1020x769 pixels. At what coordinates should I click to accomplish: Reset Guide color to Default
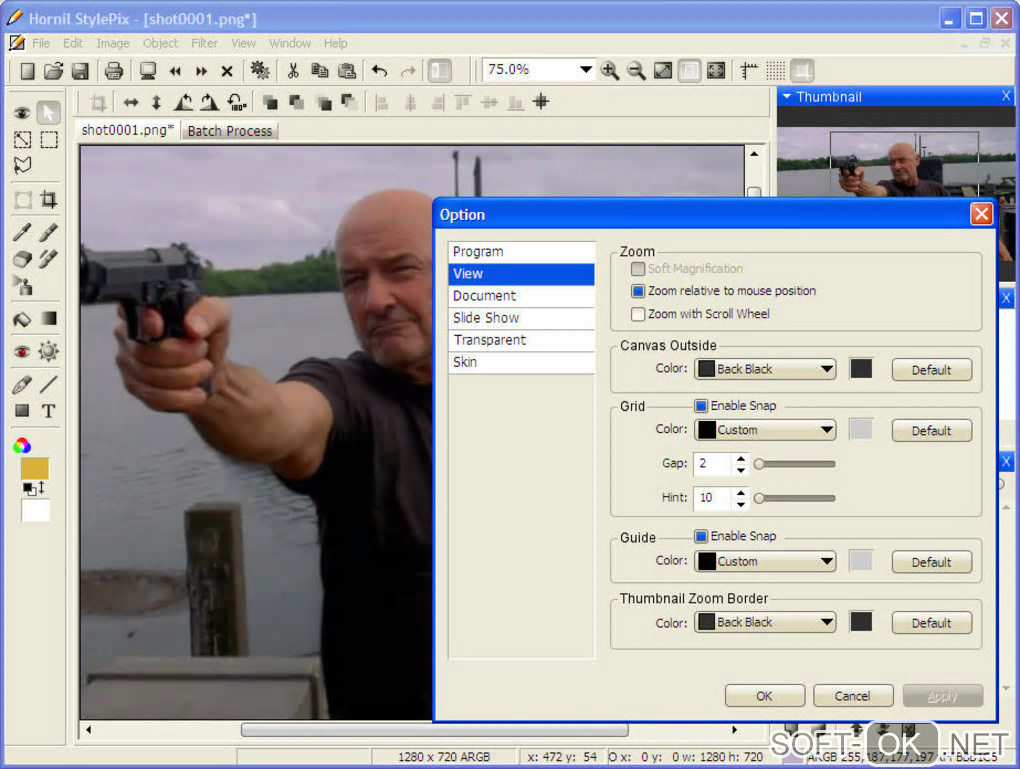point(932,562)
